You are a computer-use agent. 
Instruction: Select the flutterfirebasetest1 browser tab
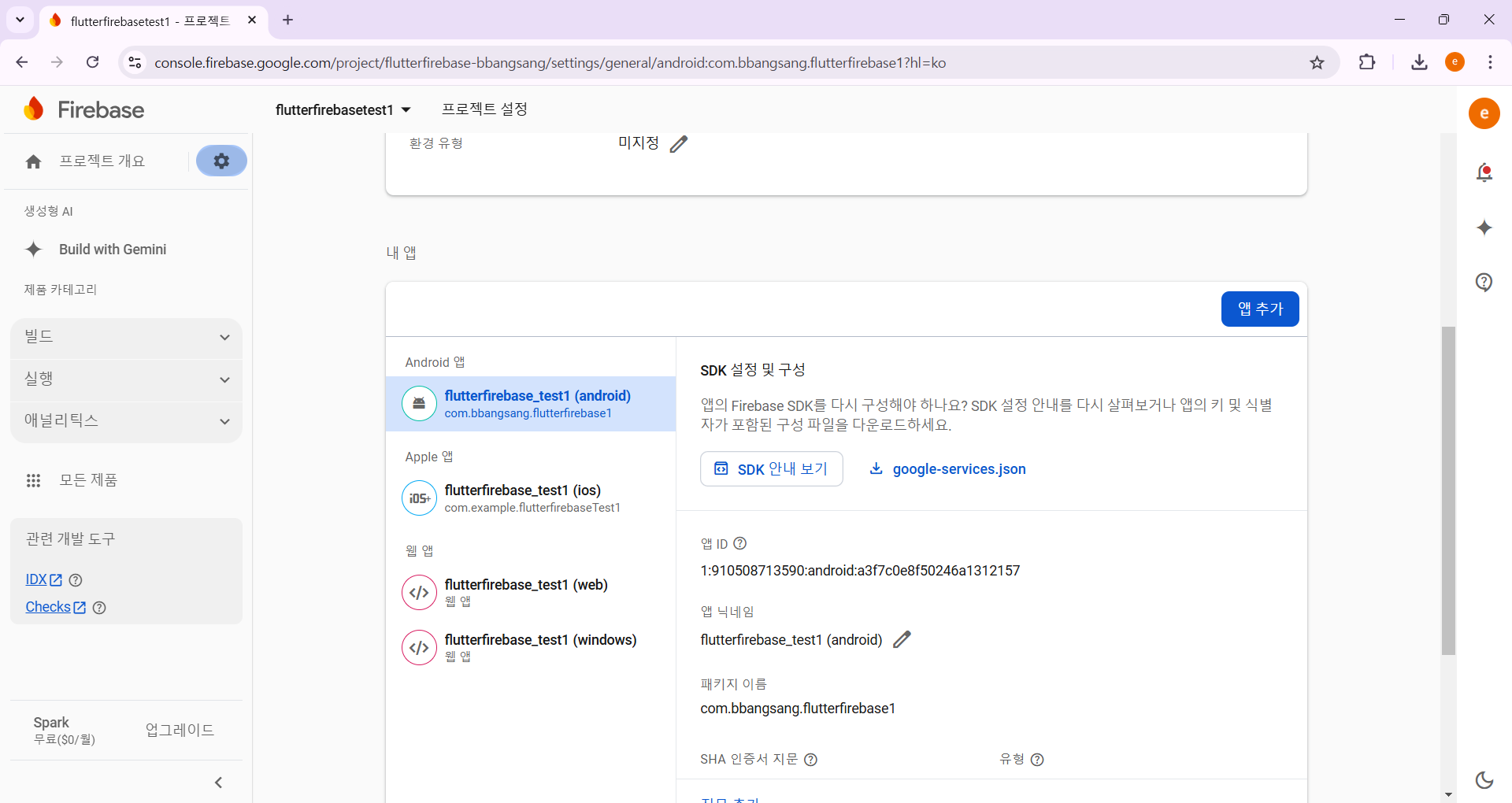[153, 21]
